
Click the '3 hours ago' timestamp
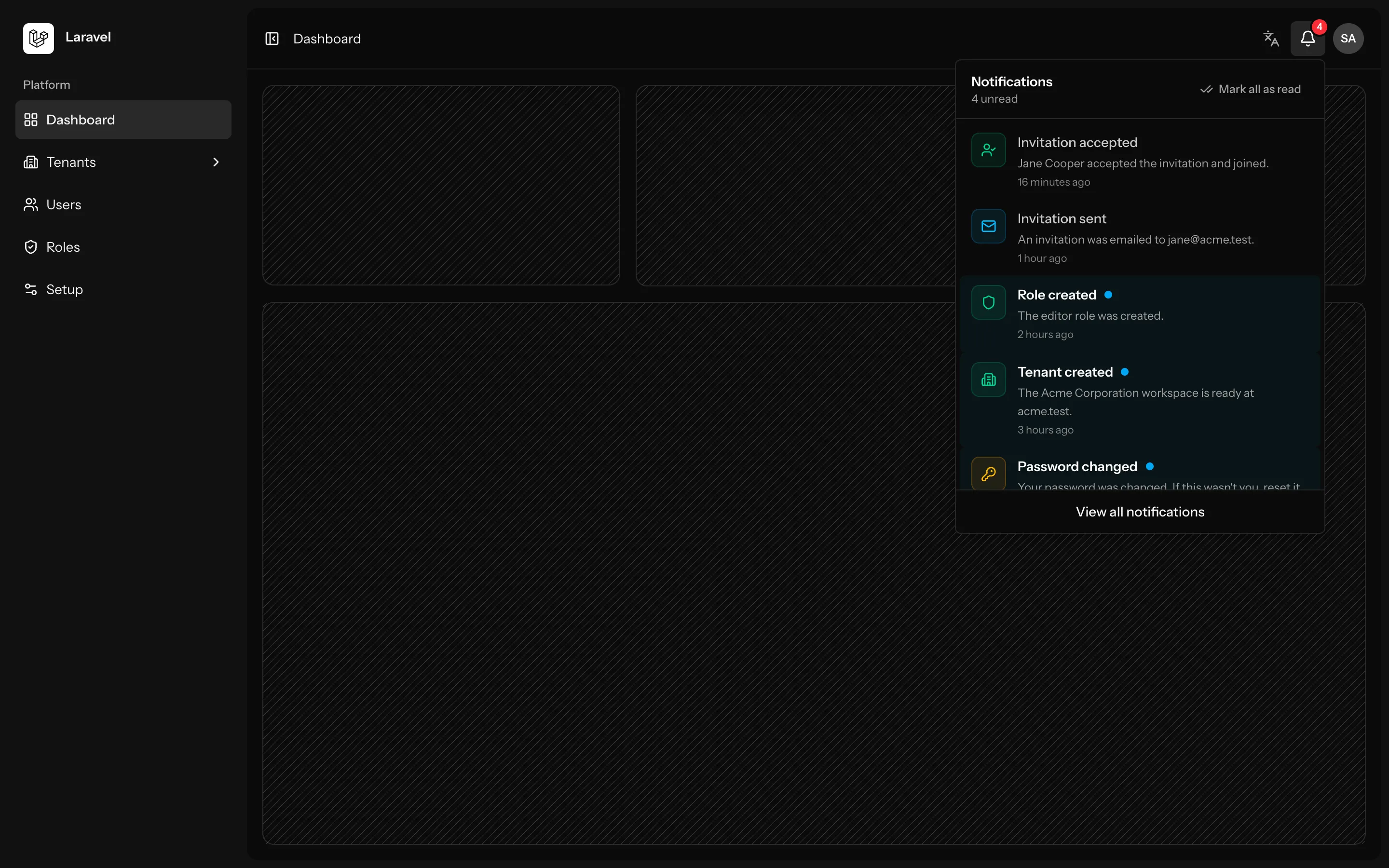tap(1046, 430)
